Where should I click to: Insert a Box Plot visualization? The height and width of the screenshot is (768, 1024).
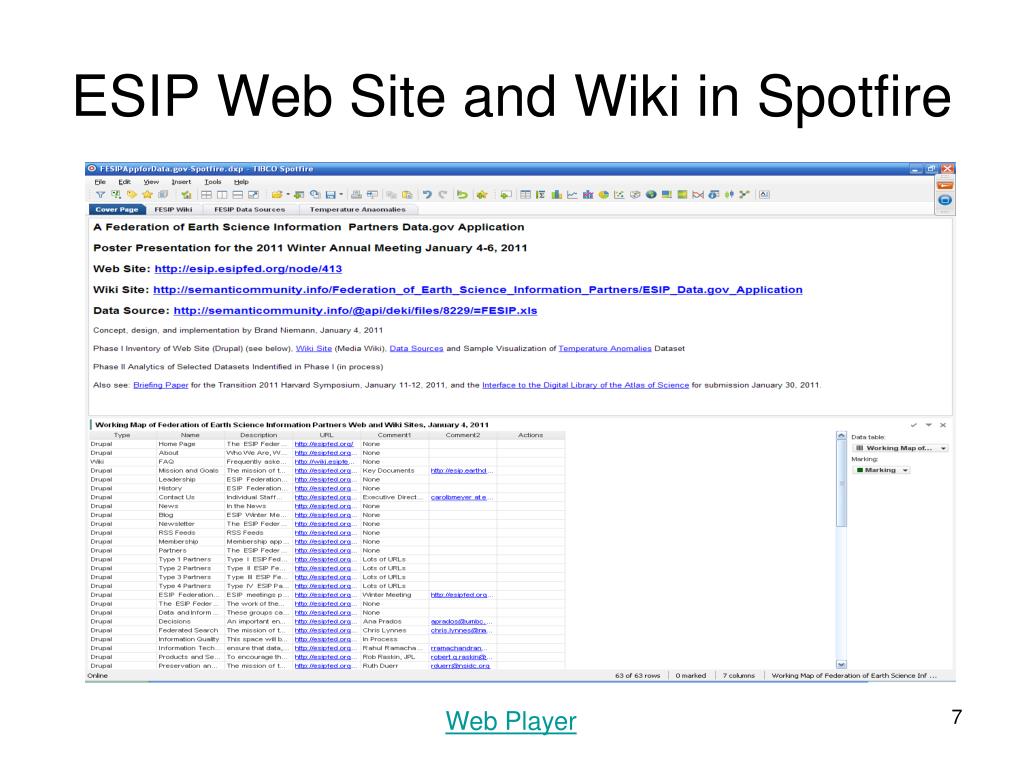point(729,194)
